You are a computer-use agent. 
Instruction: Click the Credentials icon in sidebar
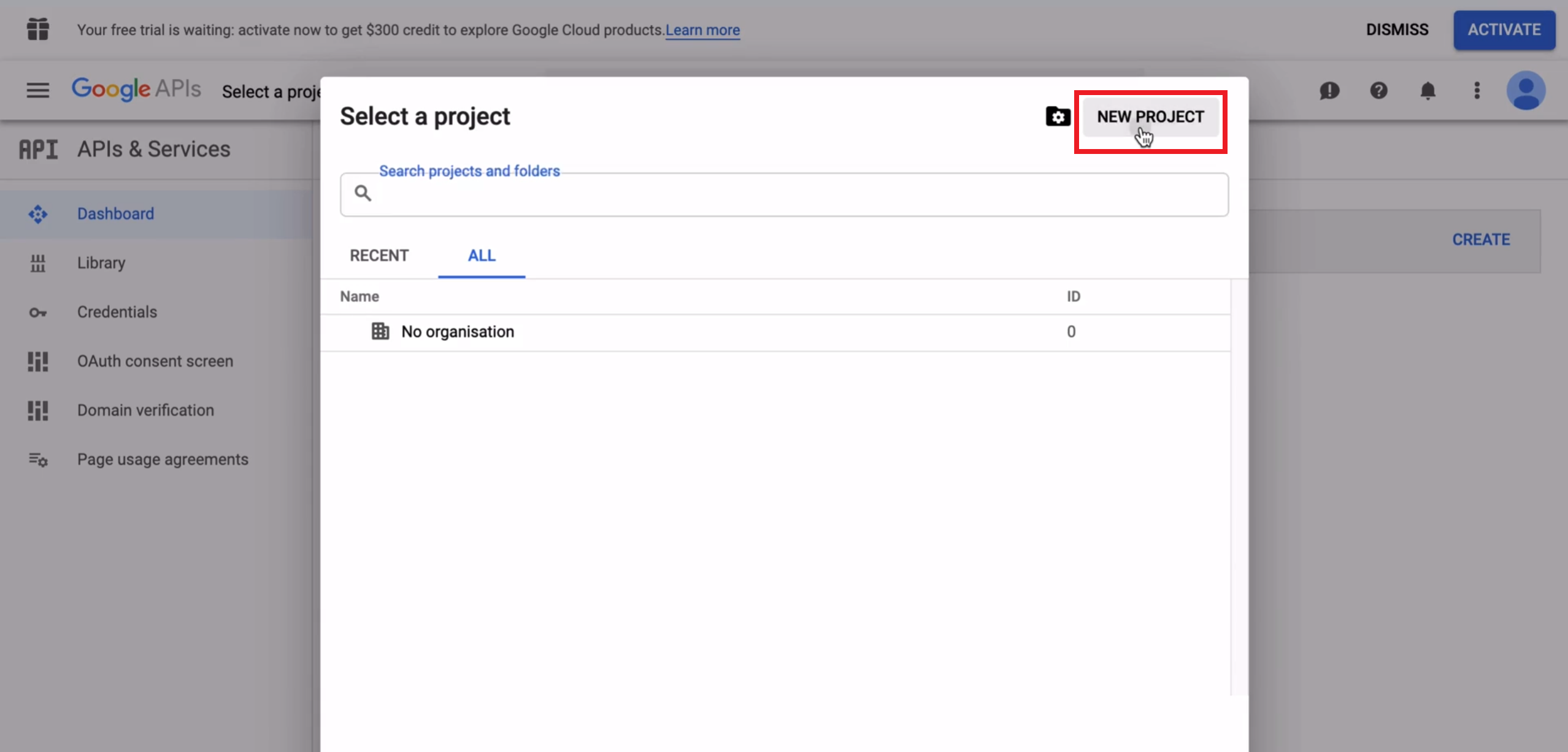pos(37,311)
